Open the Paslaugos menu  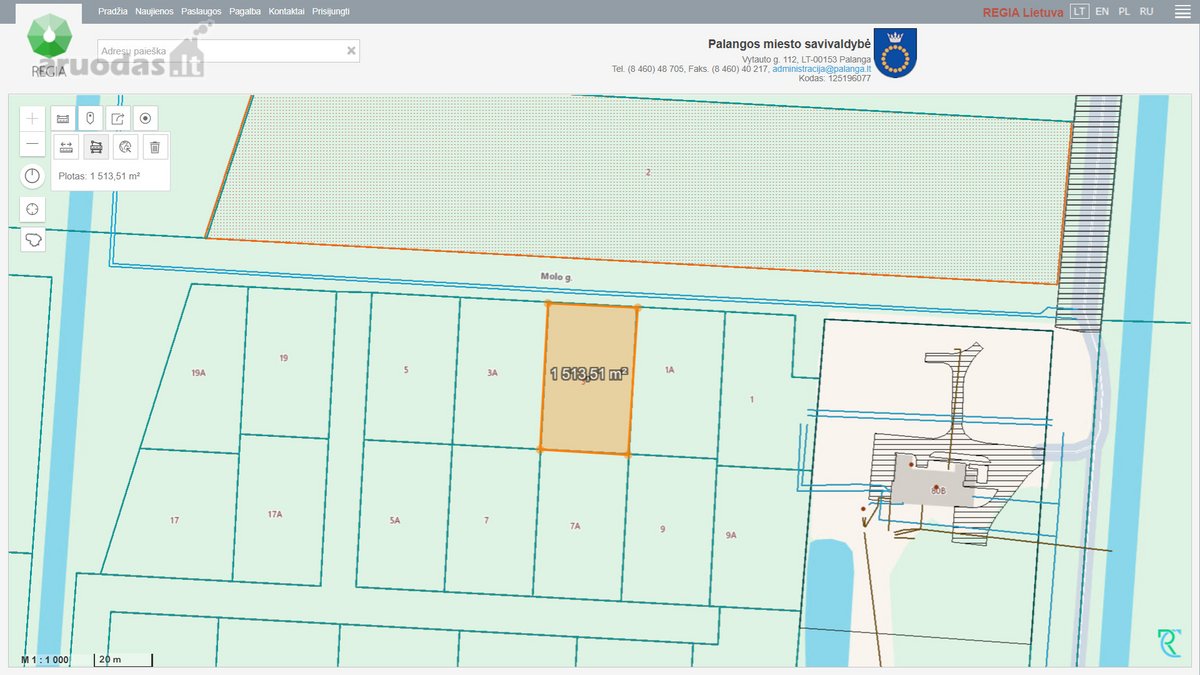pos(201,11)
